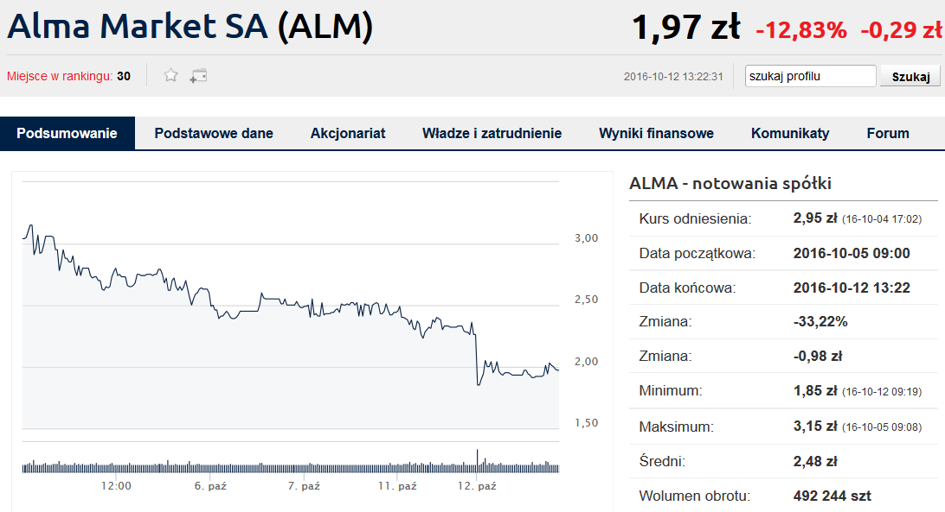Click the price drop point on chart line
Screen dimensions: 945x512
[x=476, y=355]
